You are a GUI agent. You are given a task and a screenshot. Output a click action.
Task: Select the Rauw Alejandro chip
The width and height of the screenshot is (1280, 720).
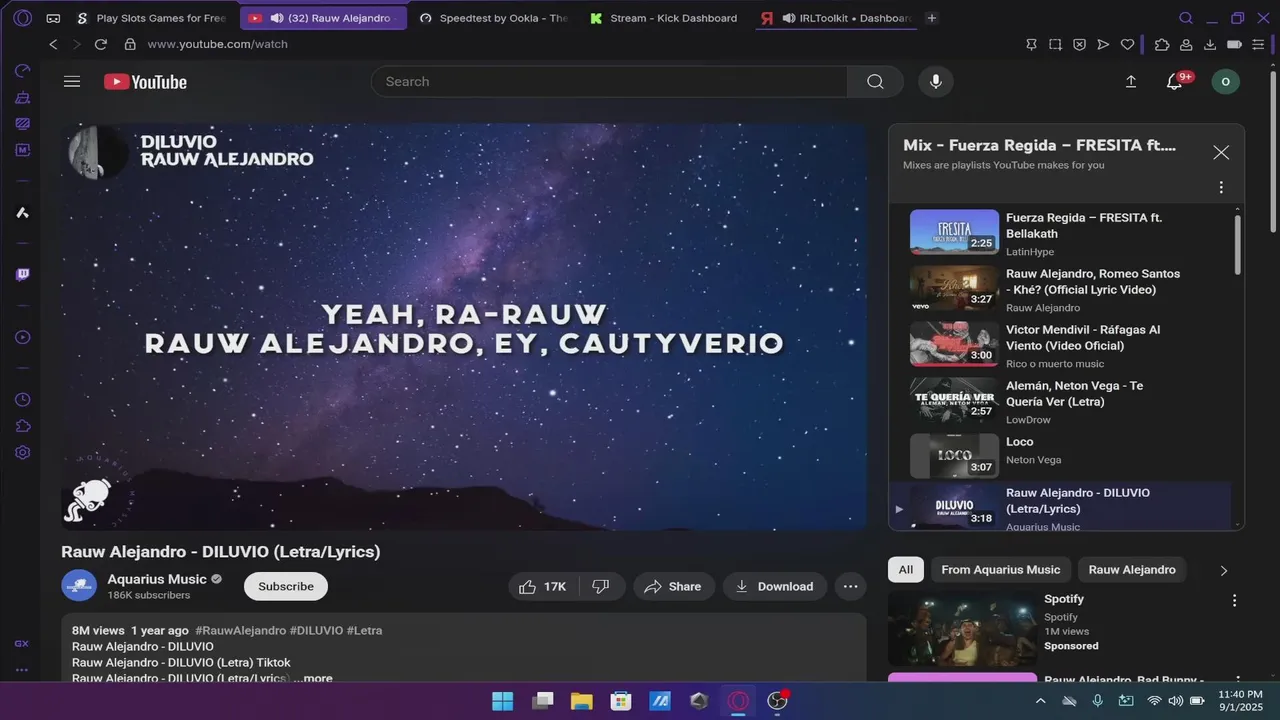tap(1132, 570)
